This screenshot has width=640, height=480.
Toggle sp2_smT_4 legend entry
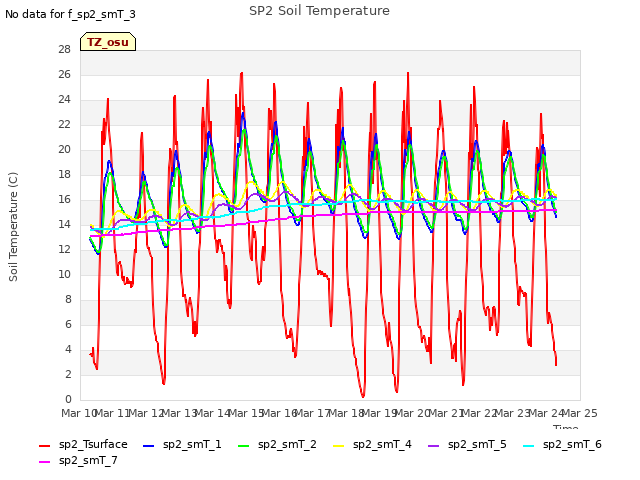(x=372, y=444)
